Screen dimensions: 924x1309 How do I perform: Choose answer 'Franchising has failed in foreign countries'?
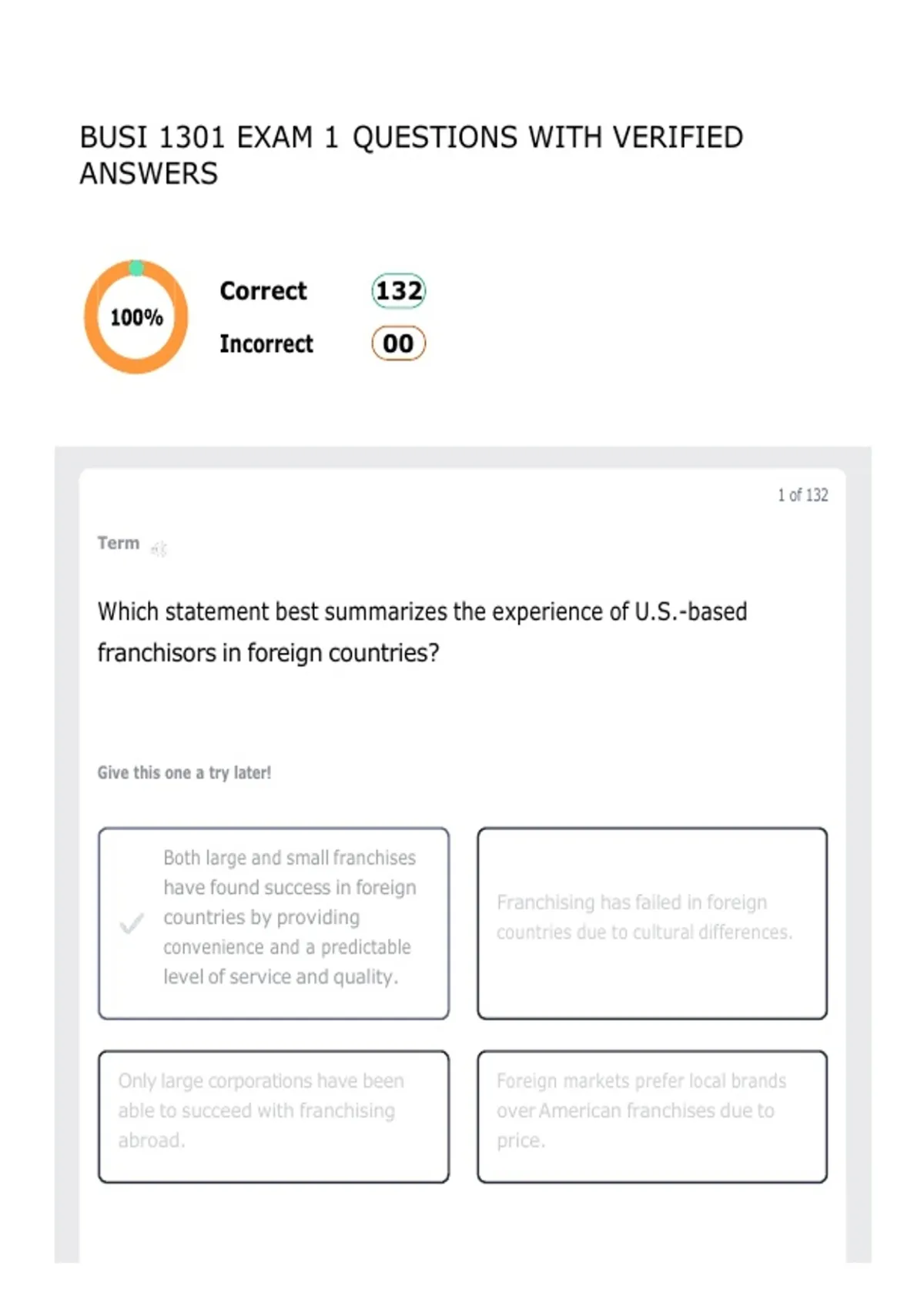(652, 923)
